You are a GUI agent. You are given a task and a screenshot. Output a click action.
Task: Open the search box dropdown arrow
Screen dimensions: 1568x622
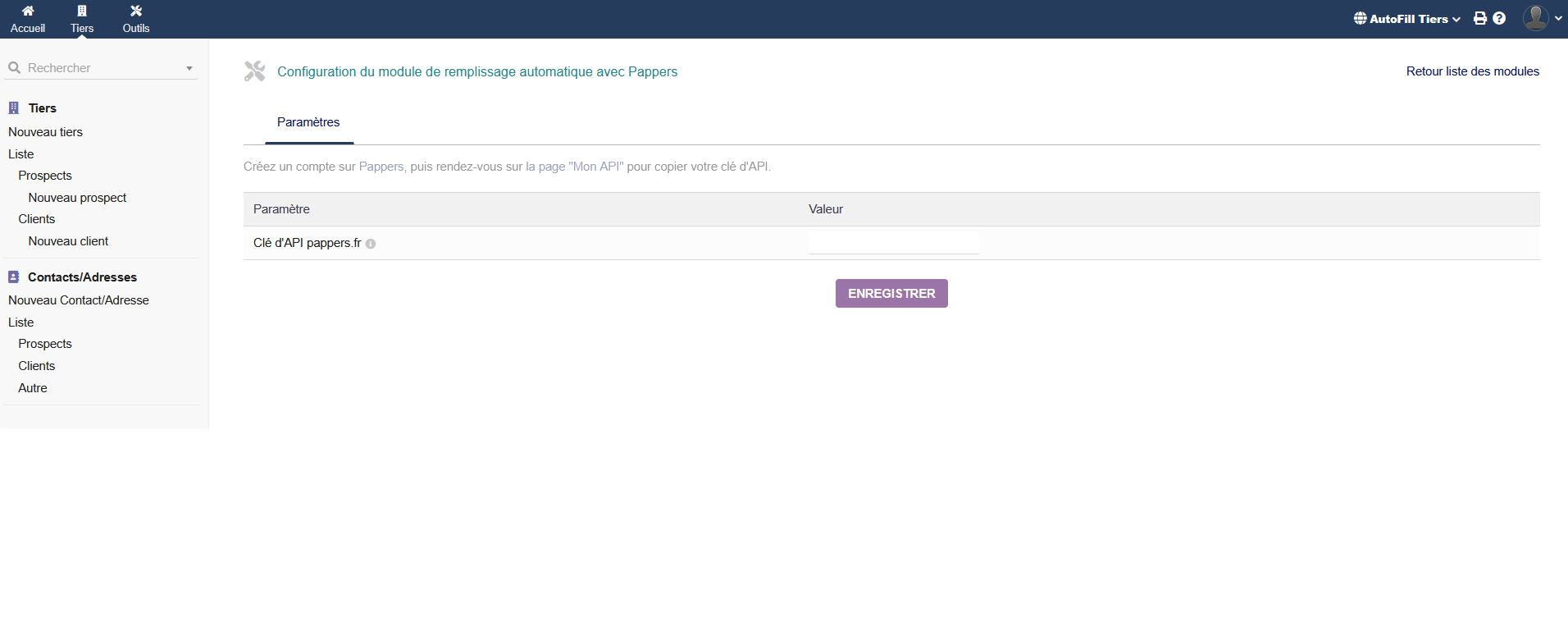point(189,68)
